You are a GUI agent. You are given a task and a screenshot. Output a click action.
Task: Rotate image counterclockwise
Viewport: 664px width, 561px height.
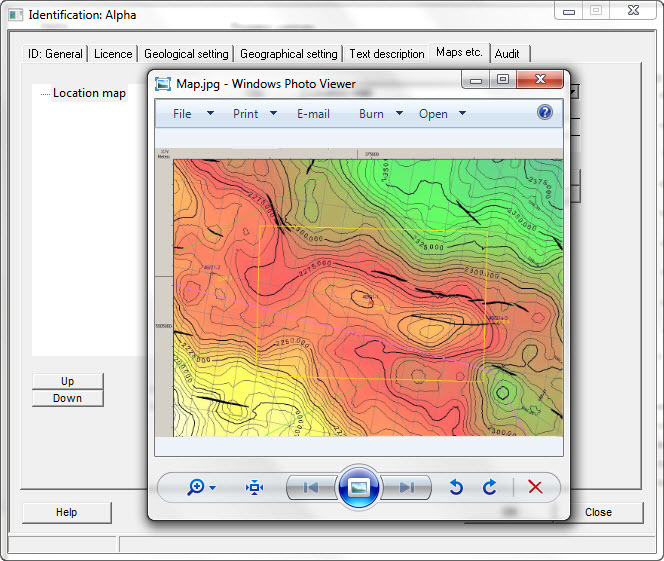(x=456, y=487)
